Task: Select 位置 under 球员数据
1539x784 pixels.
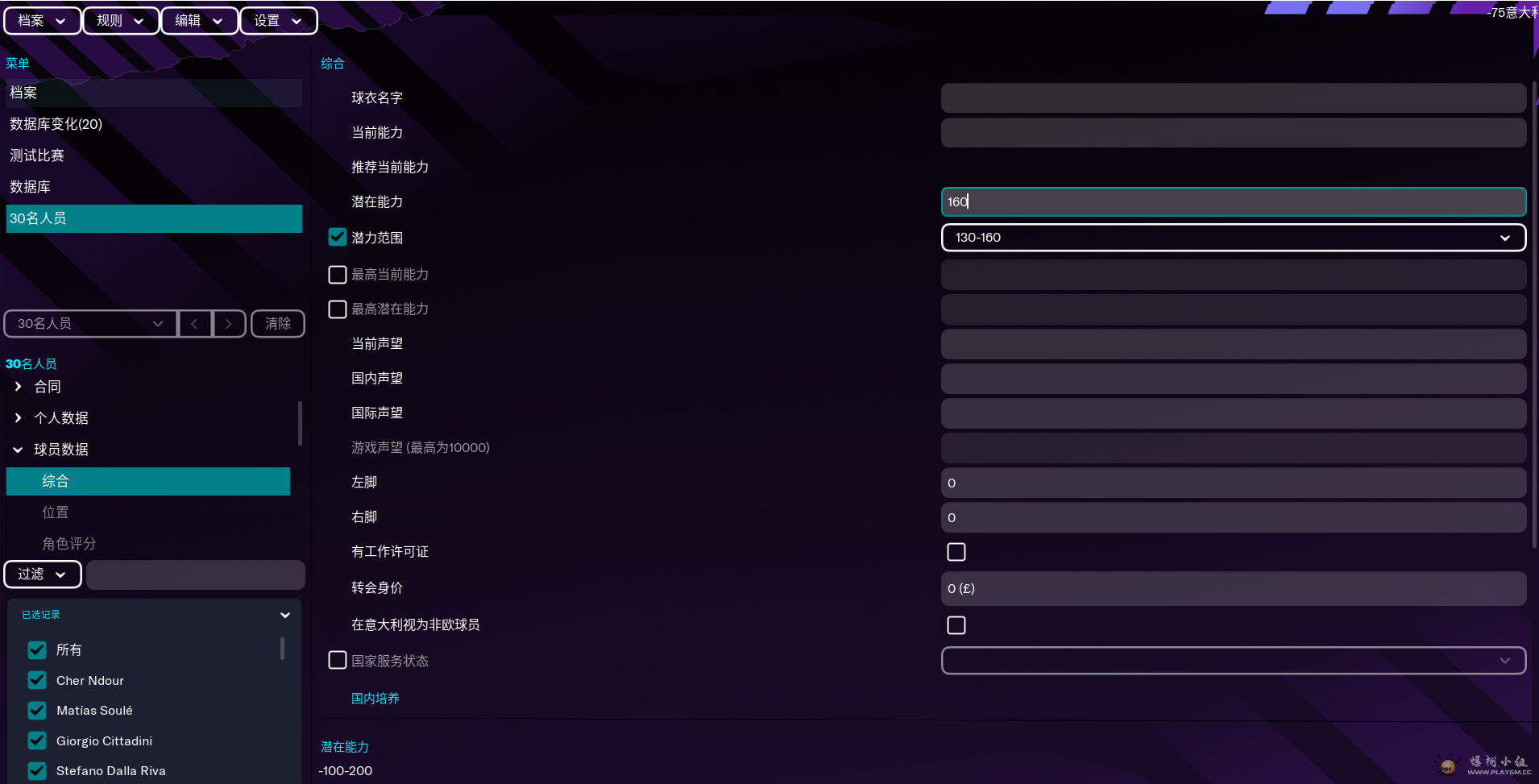Action: pyautogui.click(x=148, y=512)
